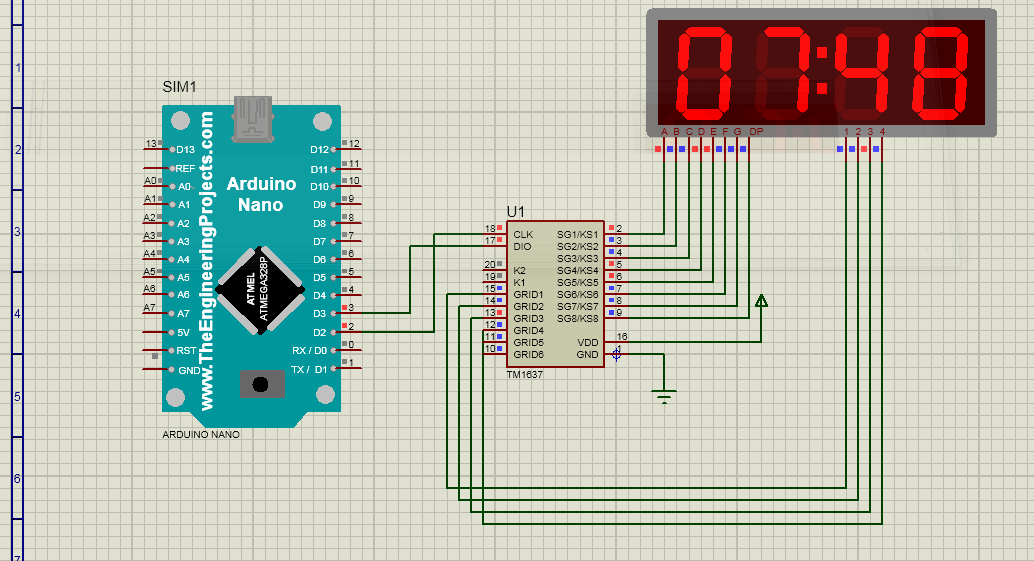The height and width of the screenshot is (561, 1034).
Task: Click the TM1637 part name label
Action: (524, 374)
